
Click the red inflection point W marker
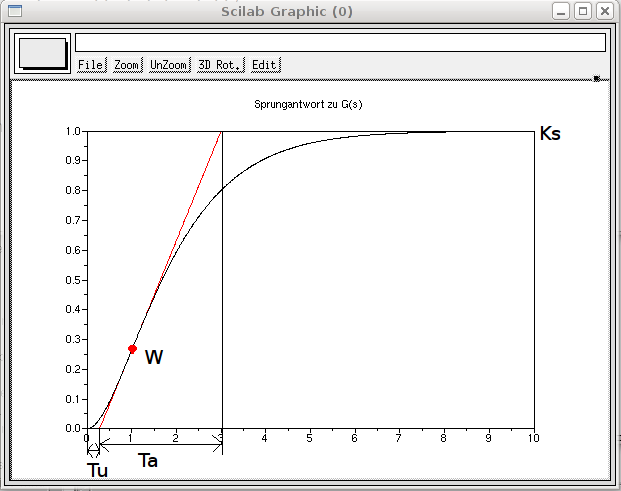tap(132, 349)
